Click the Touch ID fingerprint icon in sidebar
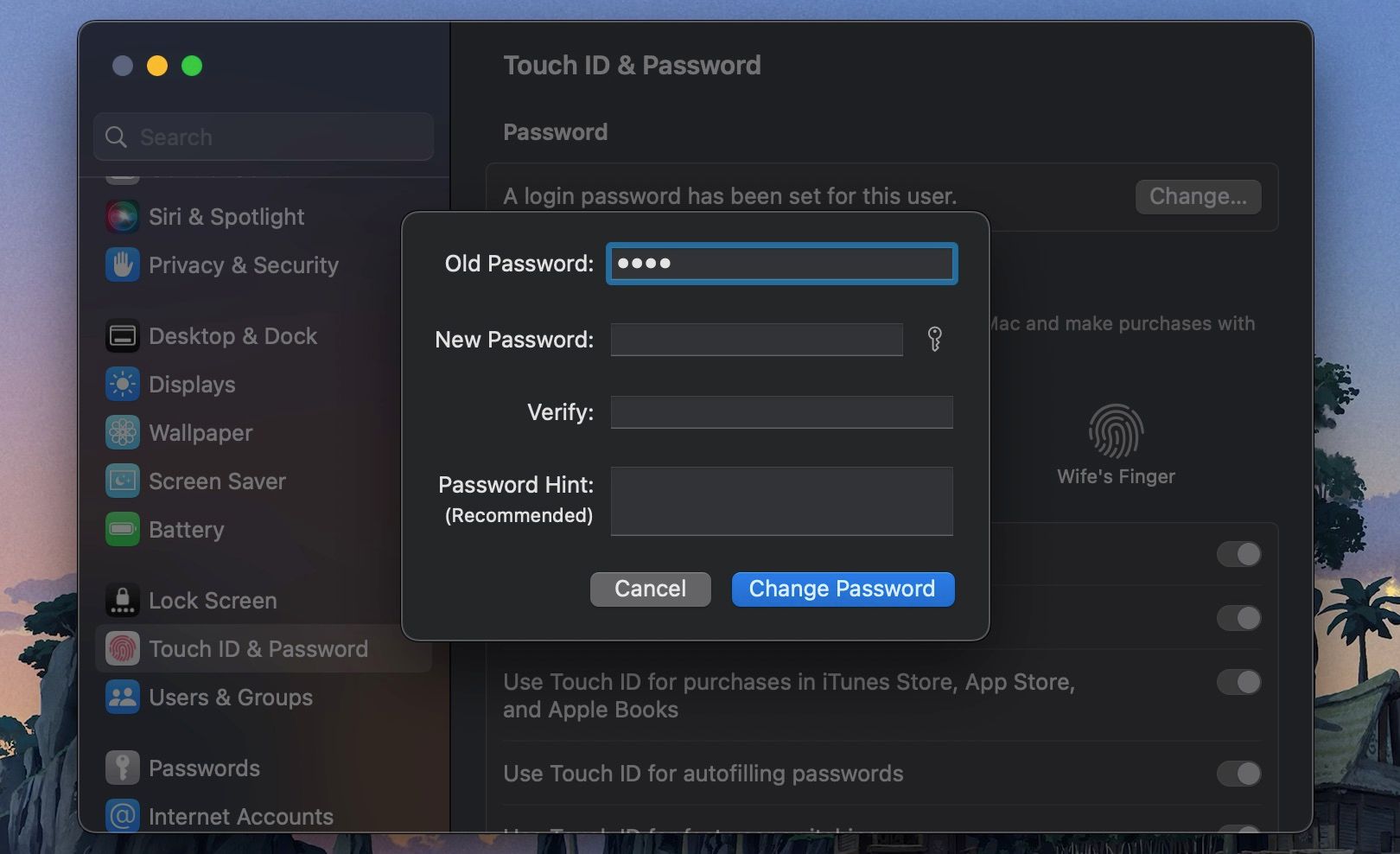The image size is (1400, 854). point(122,649)
